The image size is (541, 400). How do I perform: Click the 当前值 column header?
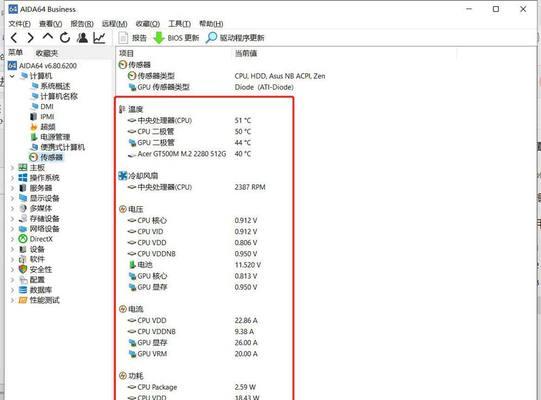(x=246, y=53)
